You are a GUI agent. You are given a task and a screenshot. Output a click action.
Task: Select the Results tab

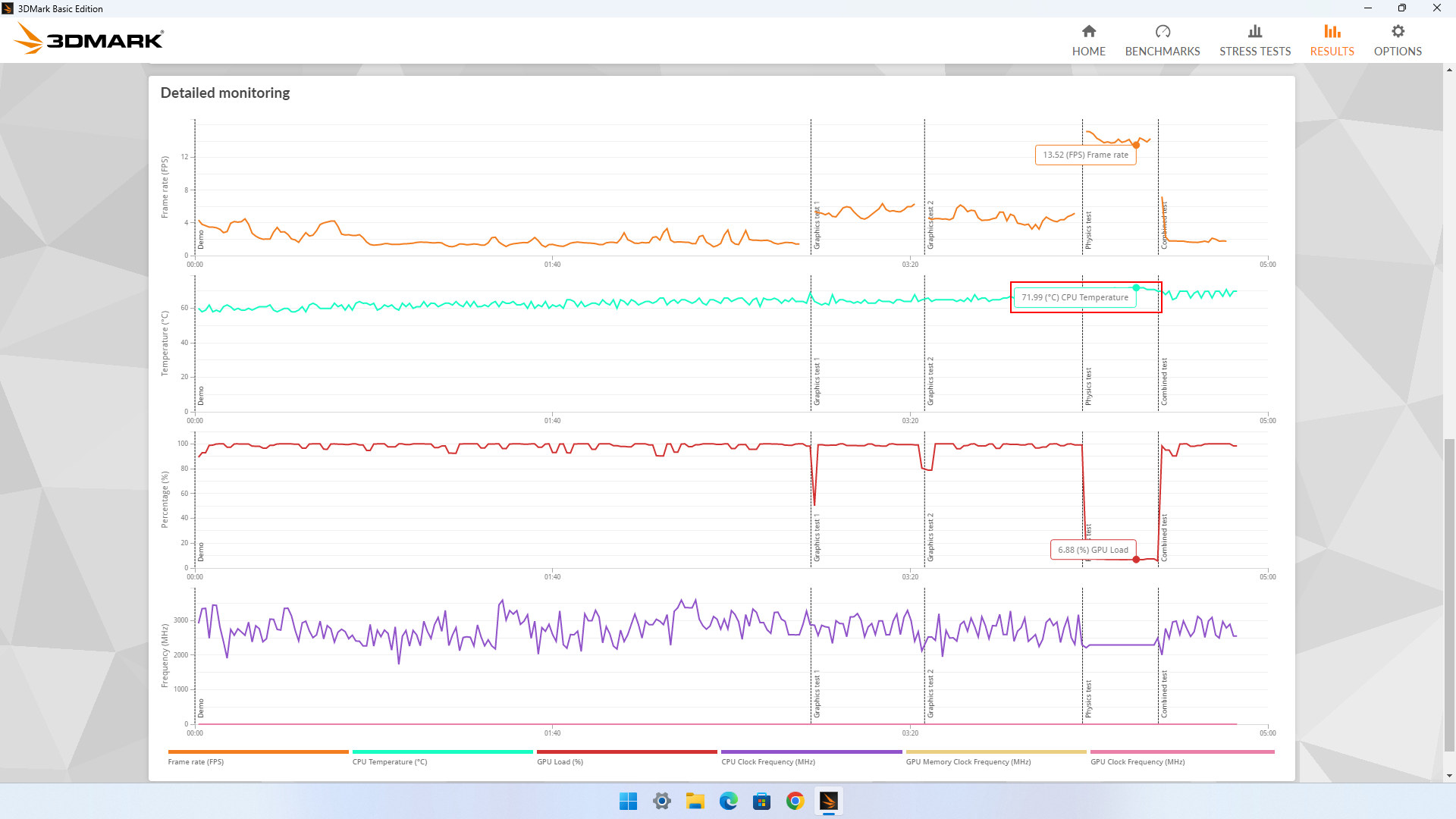[1332, 41]
